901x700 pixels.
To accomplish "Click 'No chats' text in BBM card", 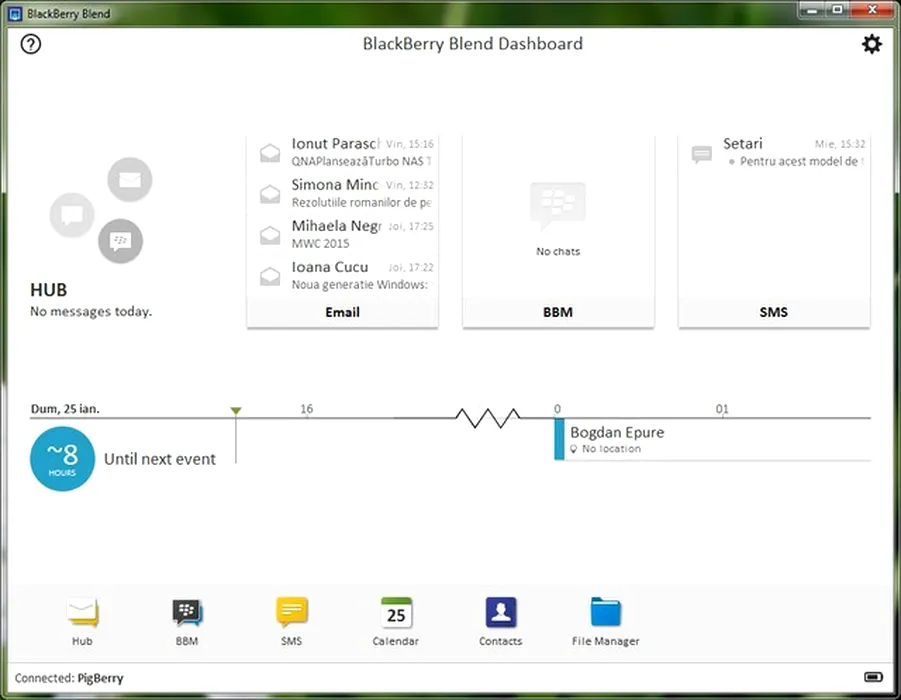I will [558, 251].
